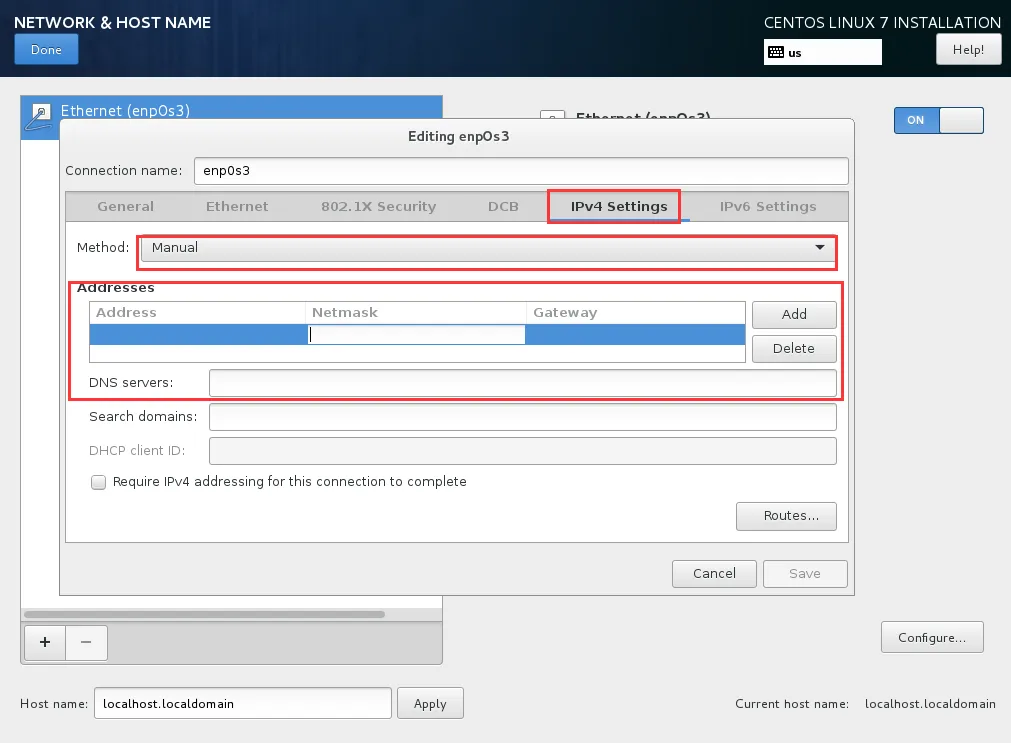Click the DHCP client ID field

pos(522,451)
